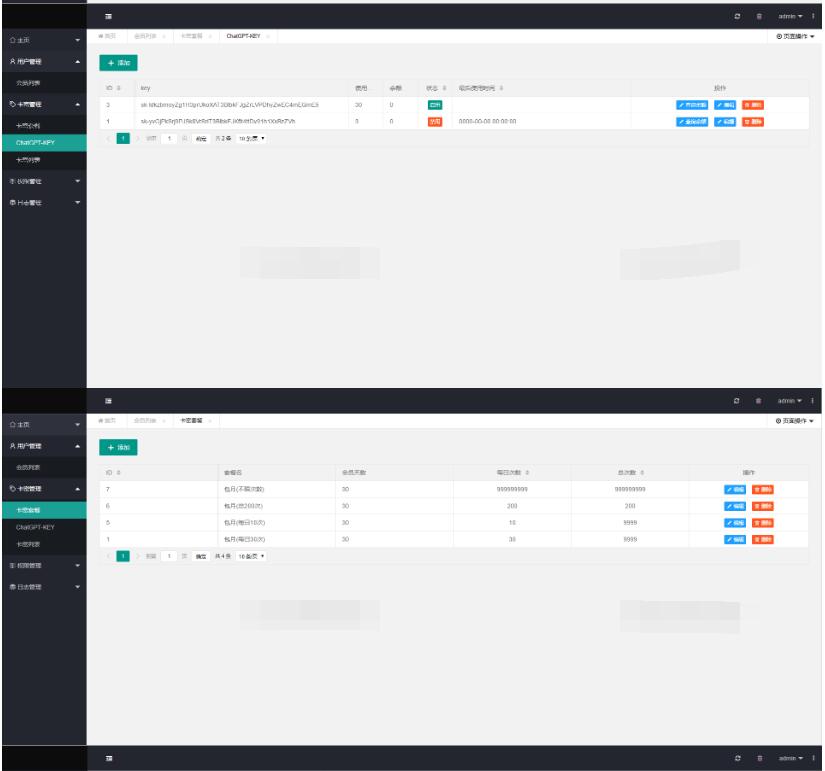Click the sidebar collapse icon above the ChatGPT-KEY tab
The height and width of the screenshot is (771, 825).
[x=109, y=16]
